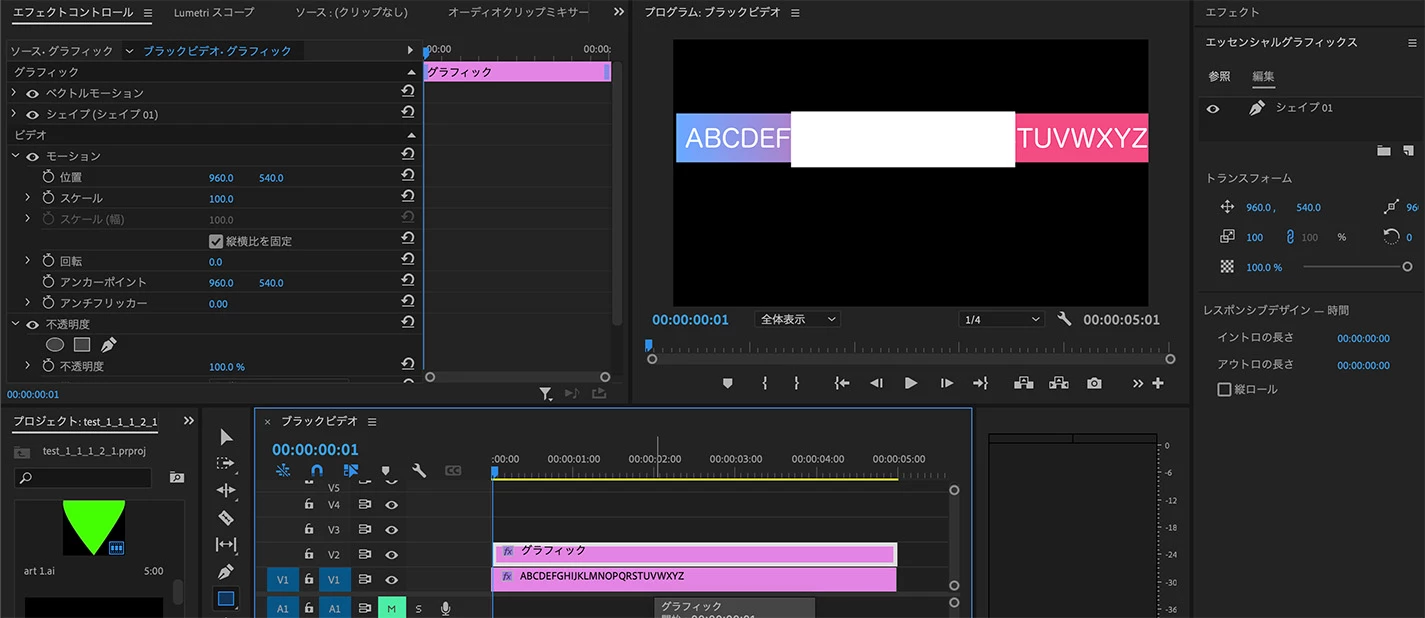The width and height of the screenshot is (1425, 618).
Task: Open the Program monitor button editor plus
Action: [1158, 383]
